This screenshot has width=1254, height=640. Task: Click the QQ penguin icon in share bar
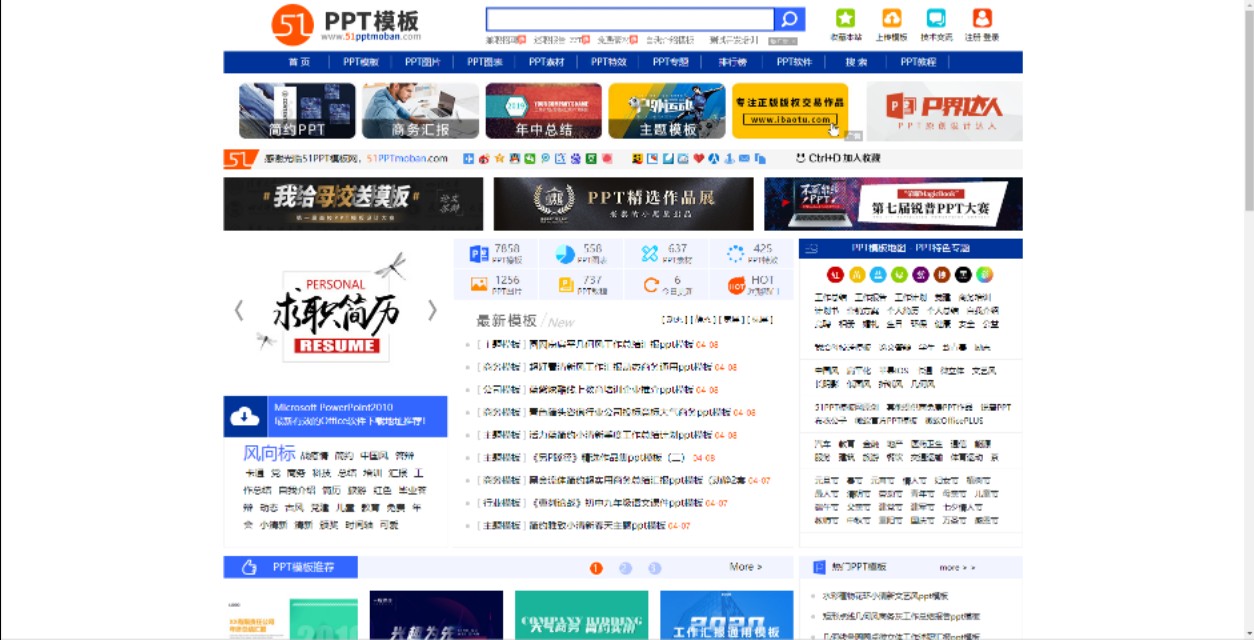(514, 158)
